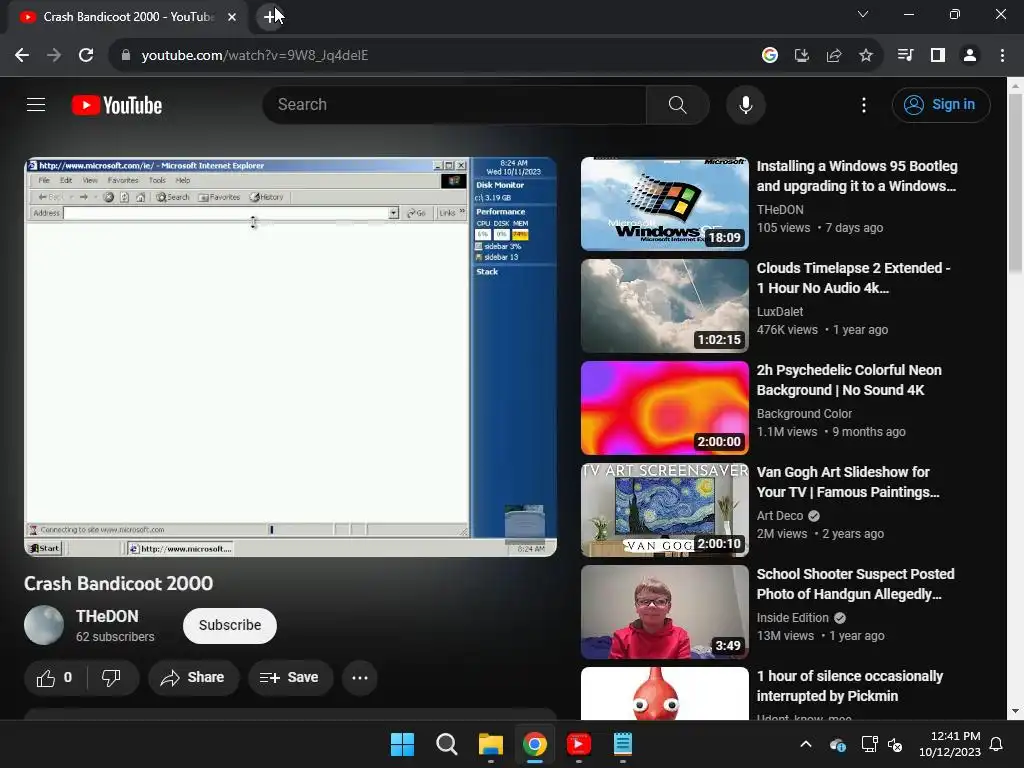Image resolution: width=1024 pixels, height=768 pixels.
Task: Expand the tab search chevron in the title bar
Action: tap(863, 14)
